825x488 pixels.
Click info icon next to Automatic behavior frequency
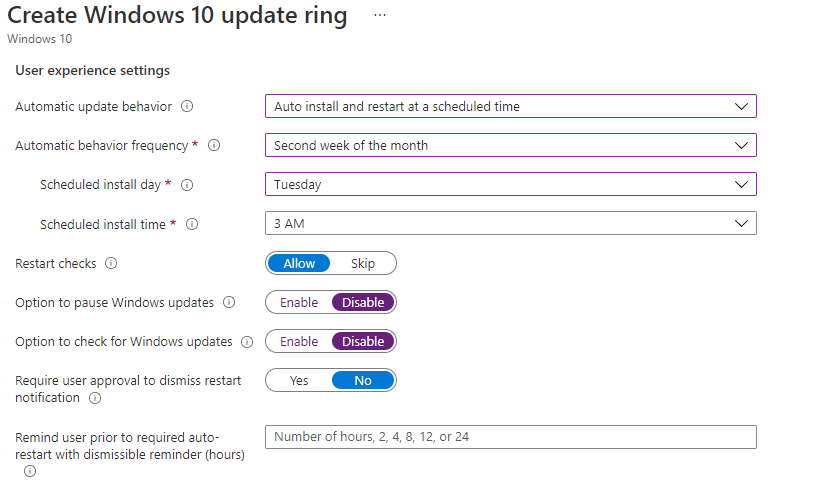click(x=214, y=145)
